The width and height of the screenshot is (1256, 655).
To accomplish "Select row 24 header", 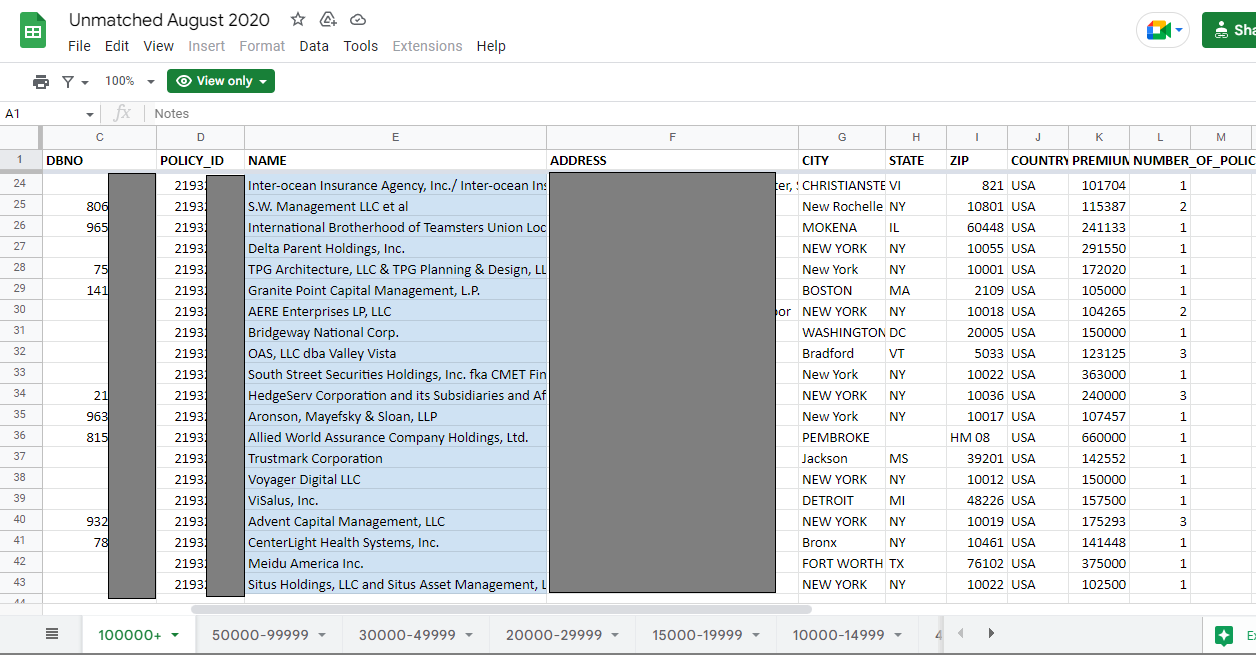I will click(x=20, y=185).
